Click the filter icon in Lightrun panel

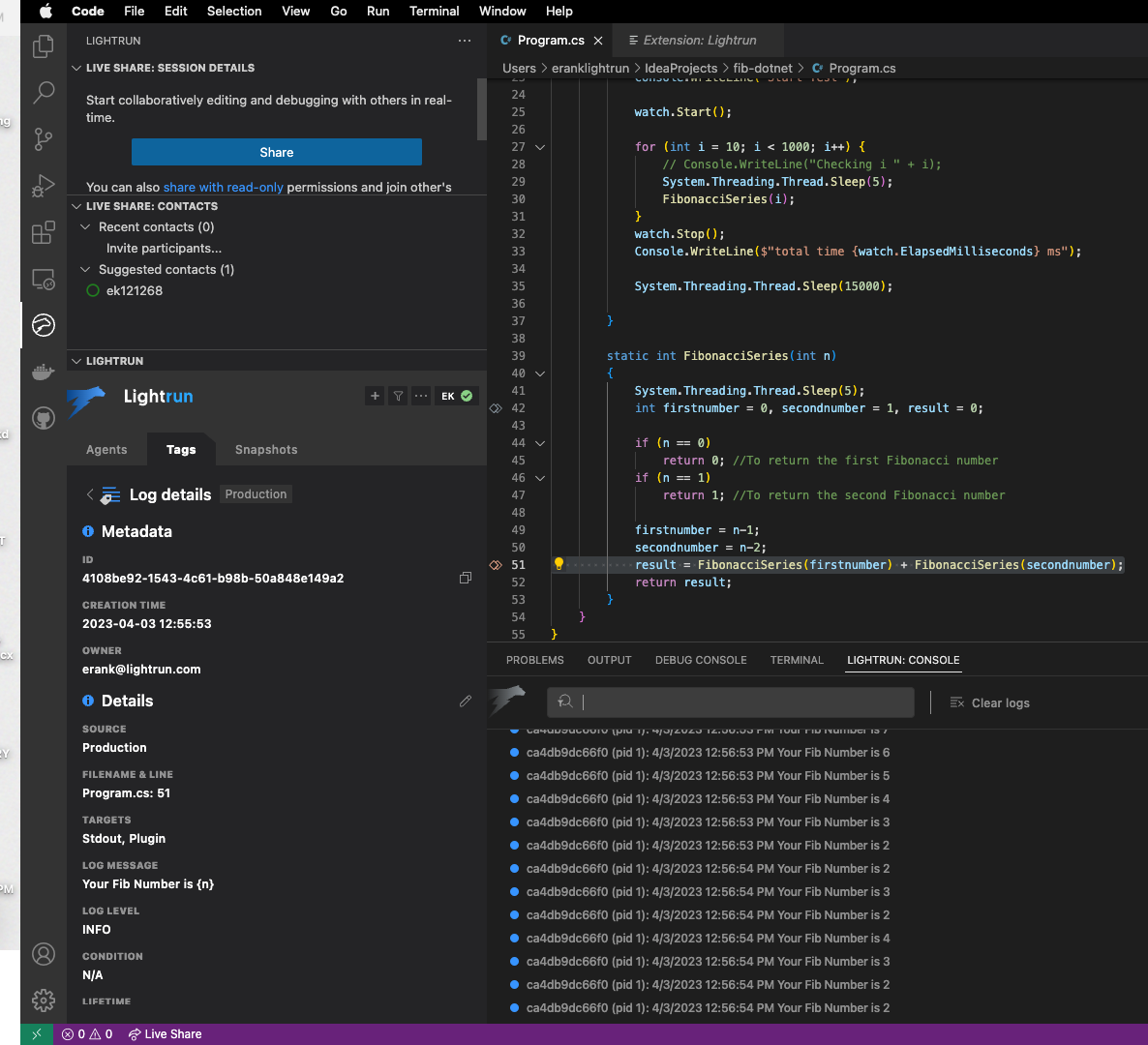tap(398, 396)
